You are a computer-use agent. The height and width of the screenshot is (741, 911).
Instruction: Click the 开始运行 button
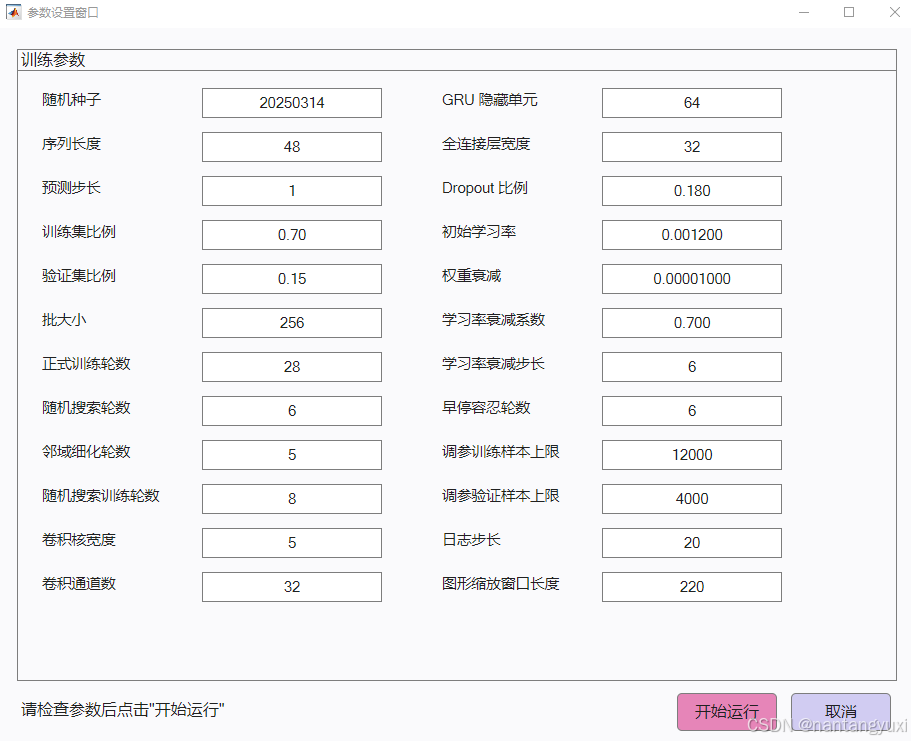click(x=727, y=711)
